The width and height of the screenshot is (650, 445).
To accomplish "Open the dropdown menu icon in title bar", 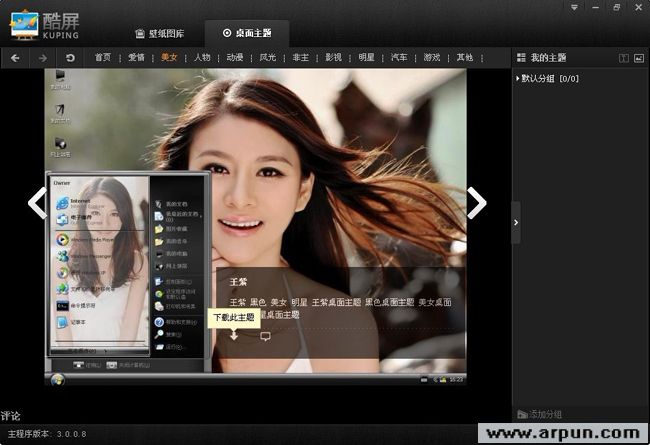I will (574, 8).
